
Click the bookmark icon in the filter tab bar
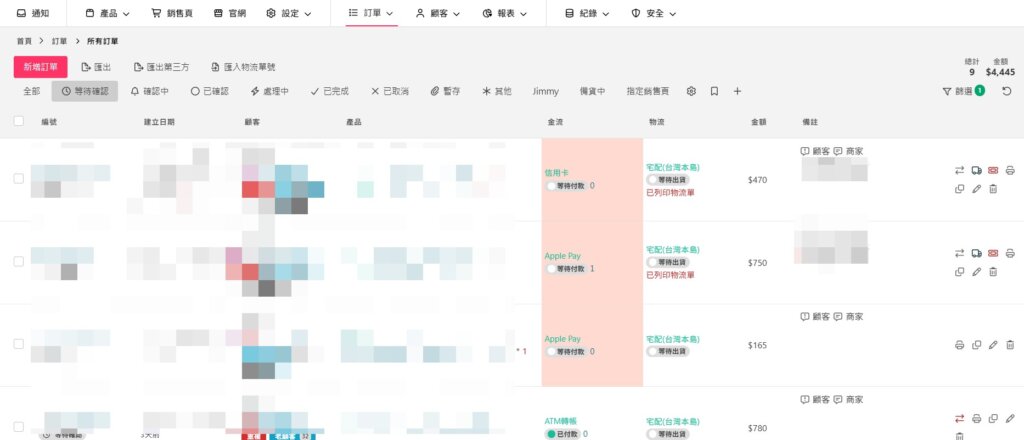[x=714, y=91]
